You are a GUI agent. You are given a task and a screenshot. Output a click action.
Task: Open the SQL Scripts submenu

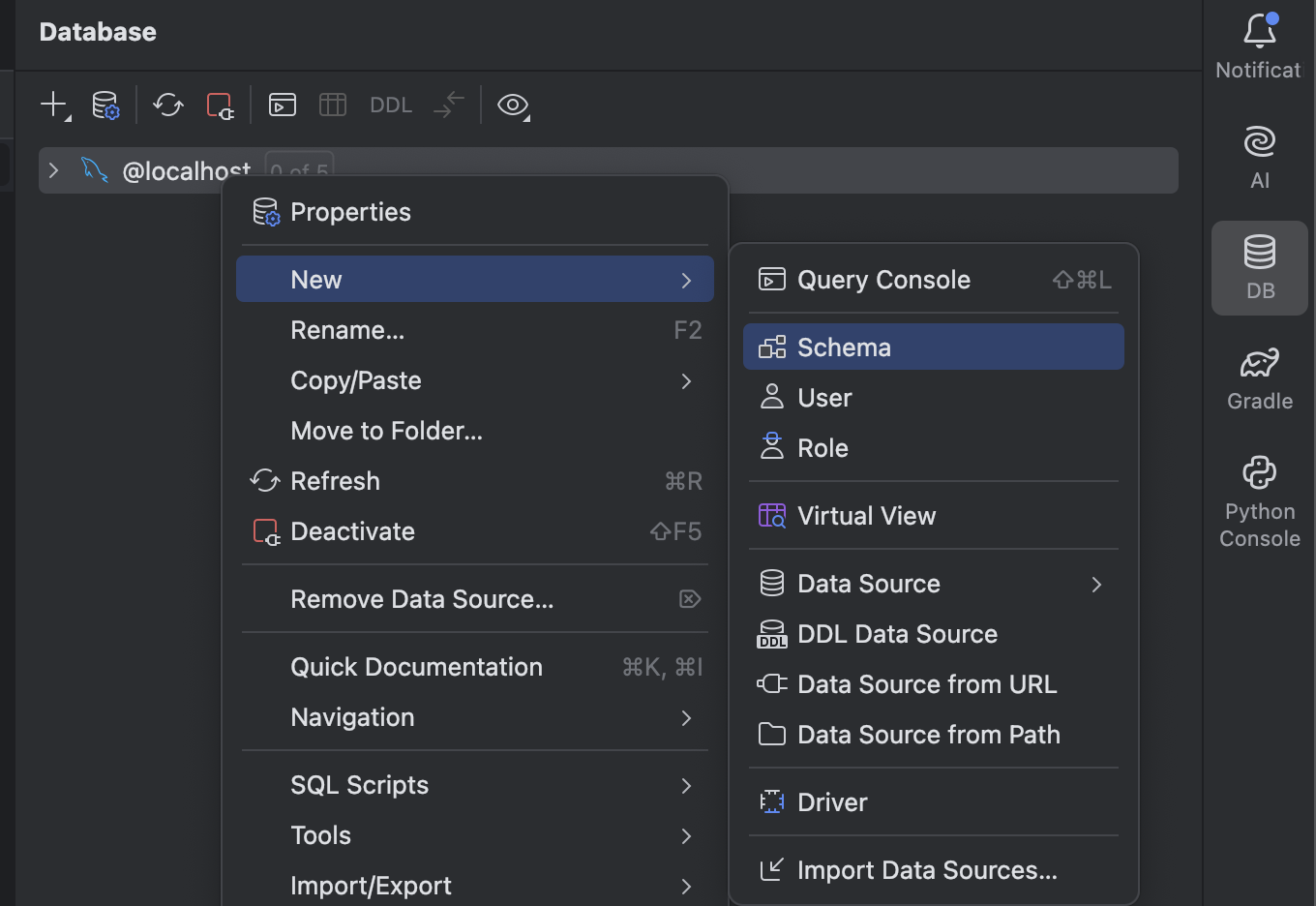[359, 785]
